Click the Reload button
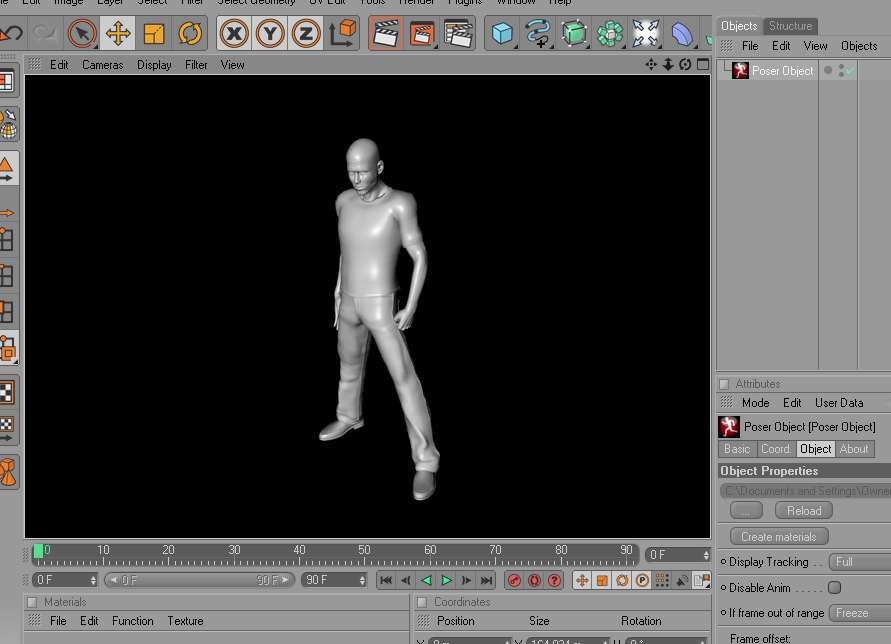891x644 pixels. tap(804, 511)
